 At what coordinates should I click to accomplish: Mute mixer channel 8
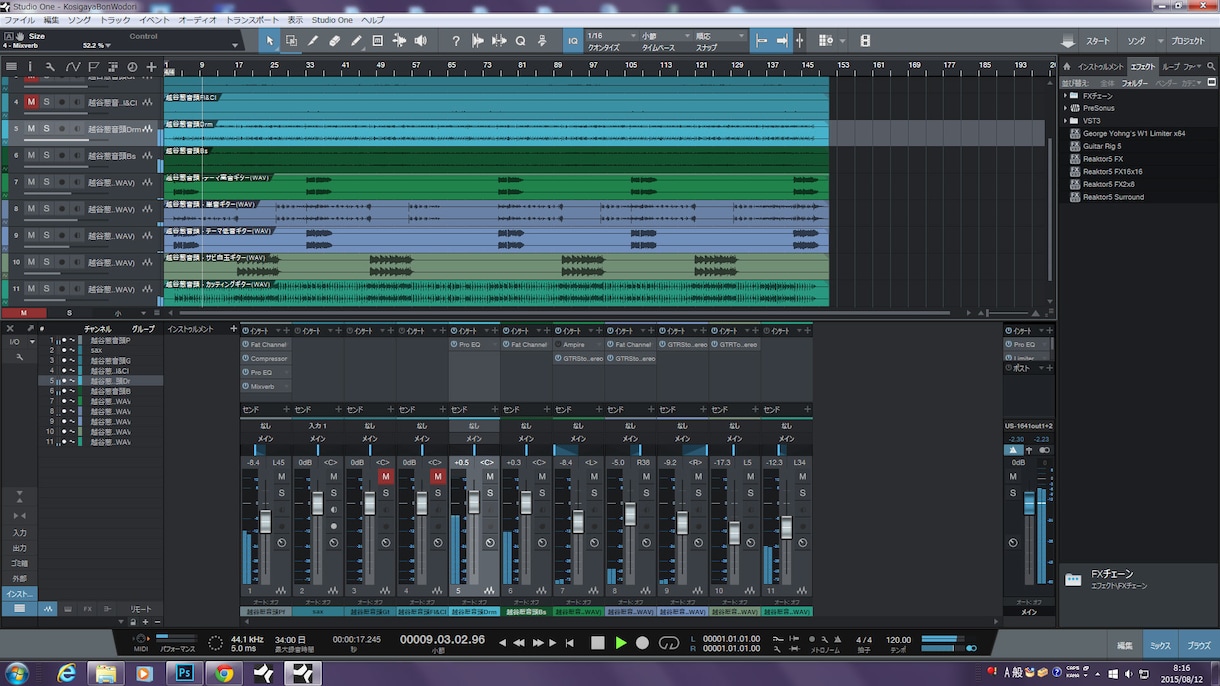(x=646, y=477)
